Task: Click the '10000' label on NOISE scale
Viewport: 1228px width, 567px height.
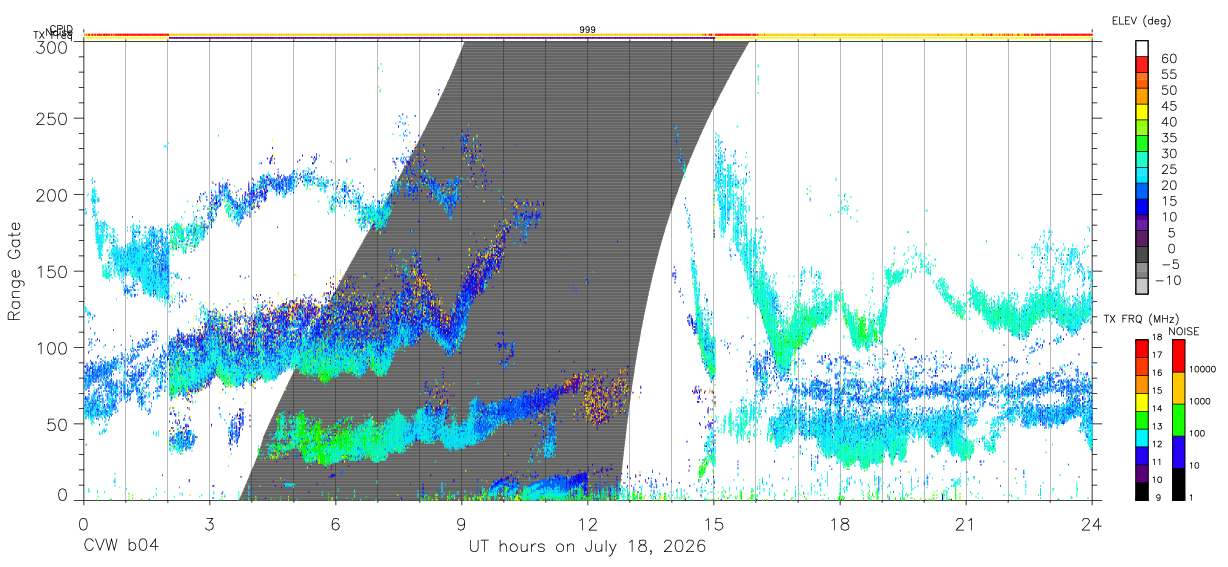Action: [1202, 370]
